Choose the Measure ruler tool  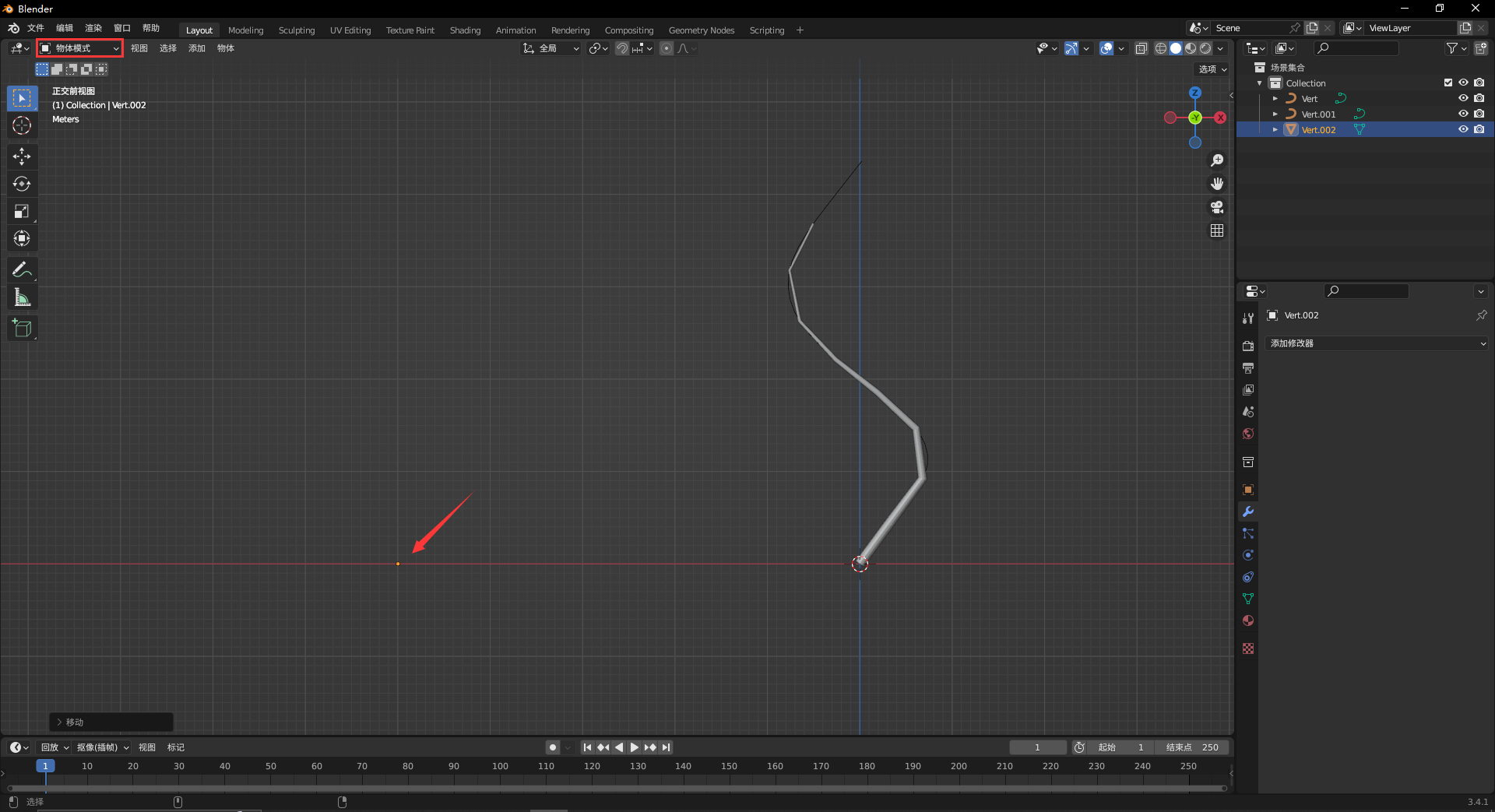click(22, 297)
